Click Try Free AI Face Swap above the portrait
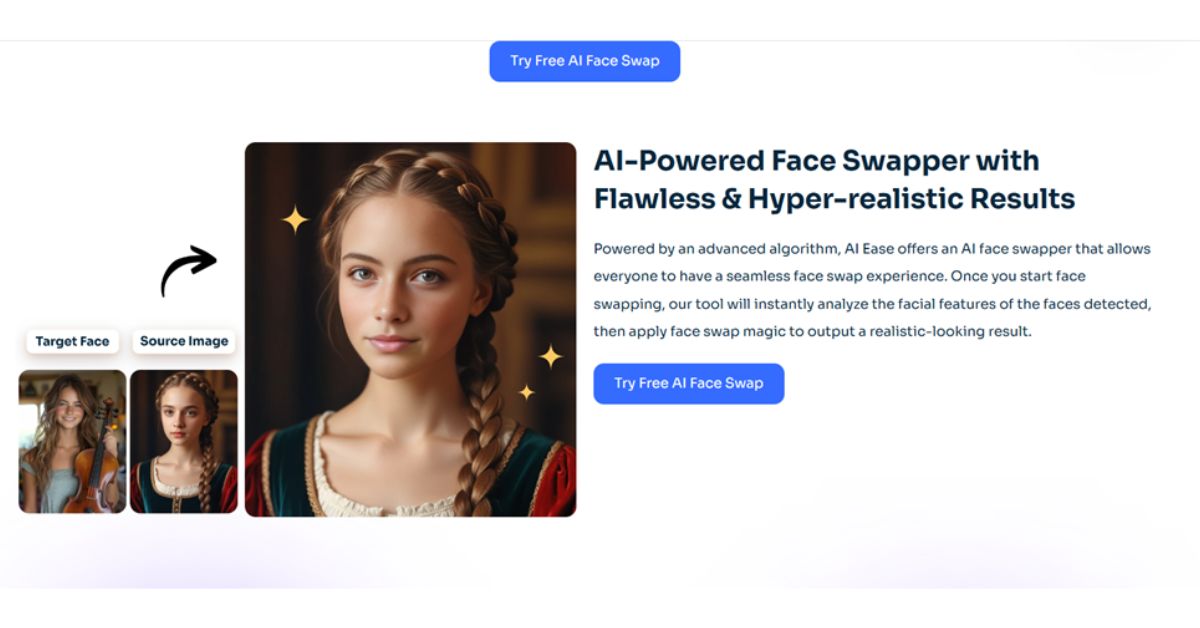Screen dimensions: 1200x628 (585, 61)
